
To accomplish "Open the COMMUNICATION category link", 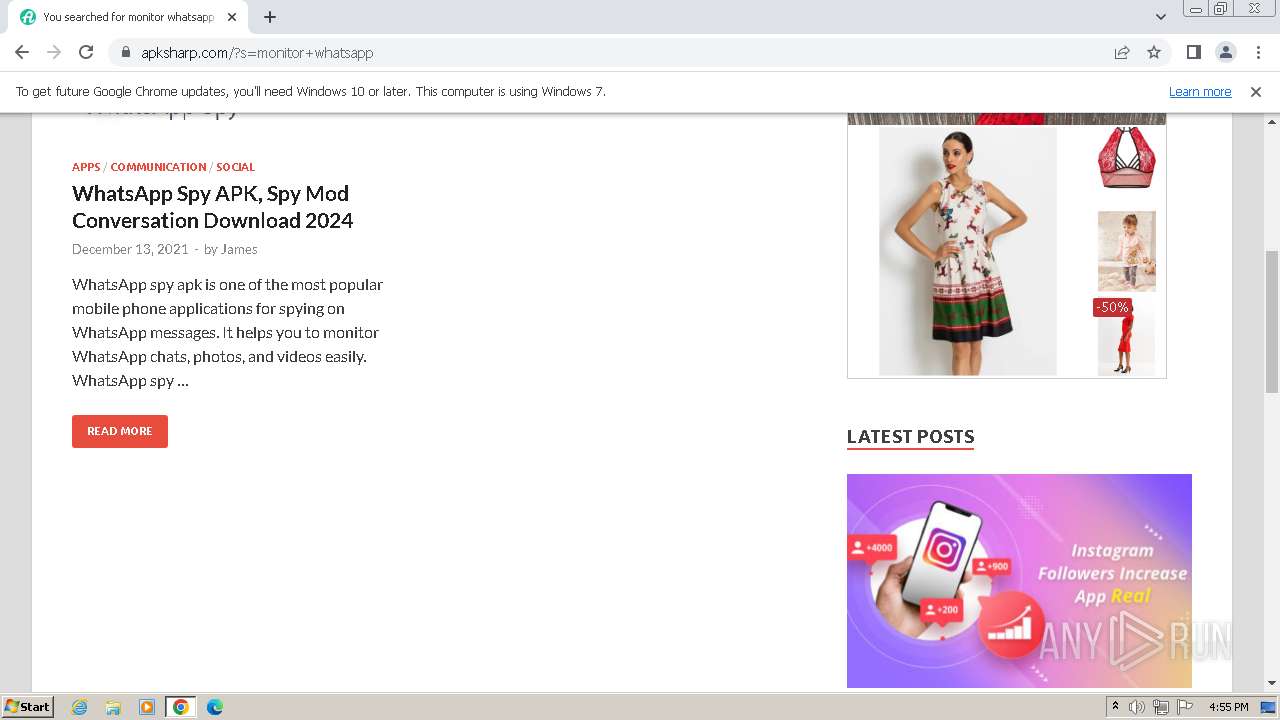I will pos(158,167).
